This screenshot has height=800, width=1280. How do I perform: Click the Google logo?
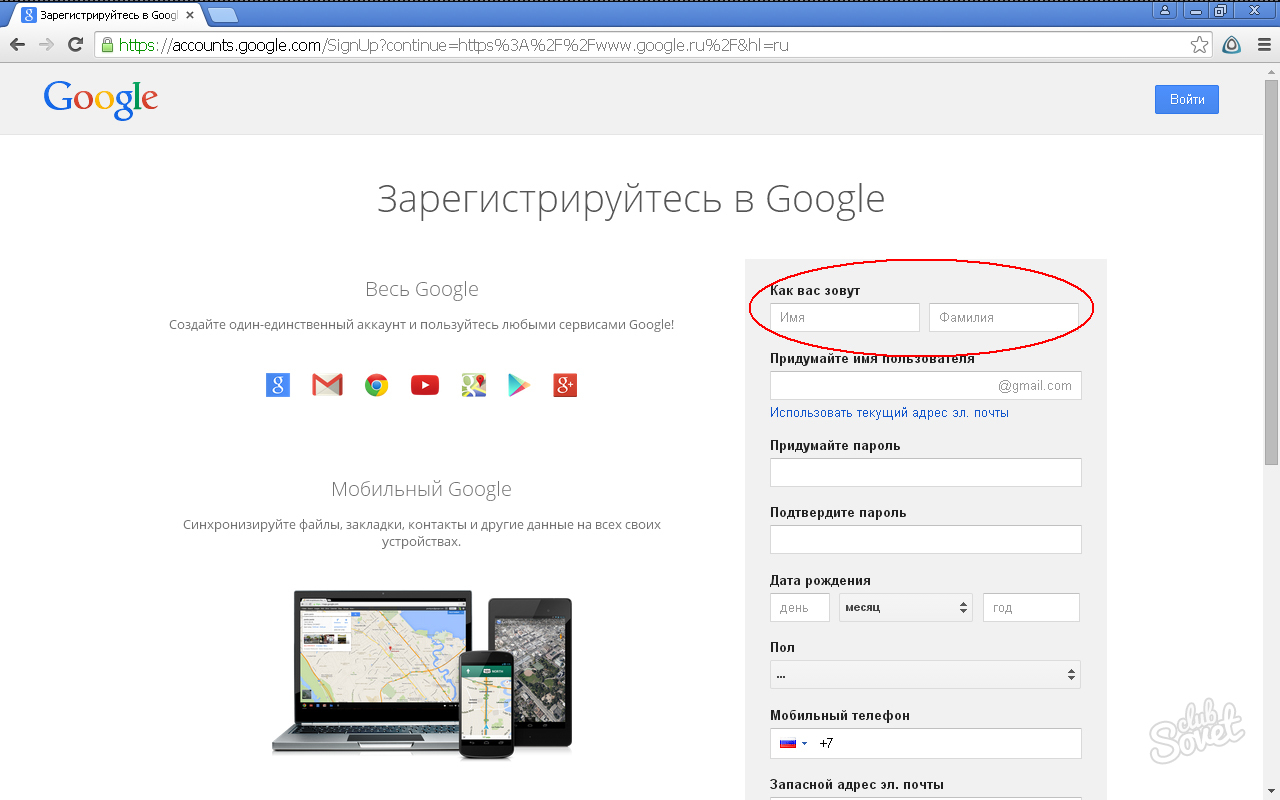pyautogui.click(x=101, y=99)
